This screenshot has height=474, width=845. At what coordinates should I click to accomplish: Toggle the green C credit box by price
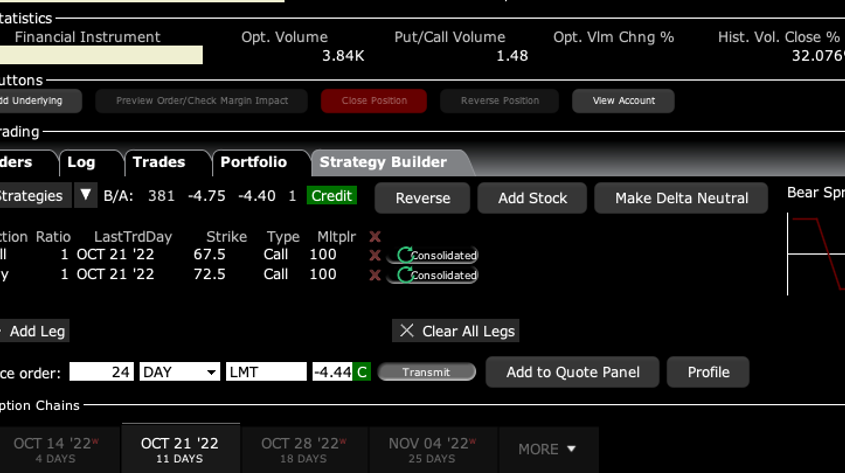(x=362, y=372)
